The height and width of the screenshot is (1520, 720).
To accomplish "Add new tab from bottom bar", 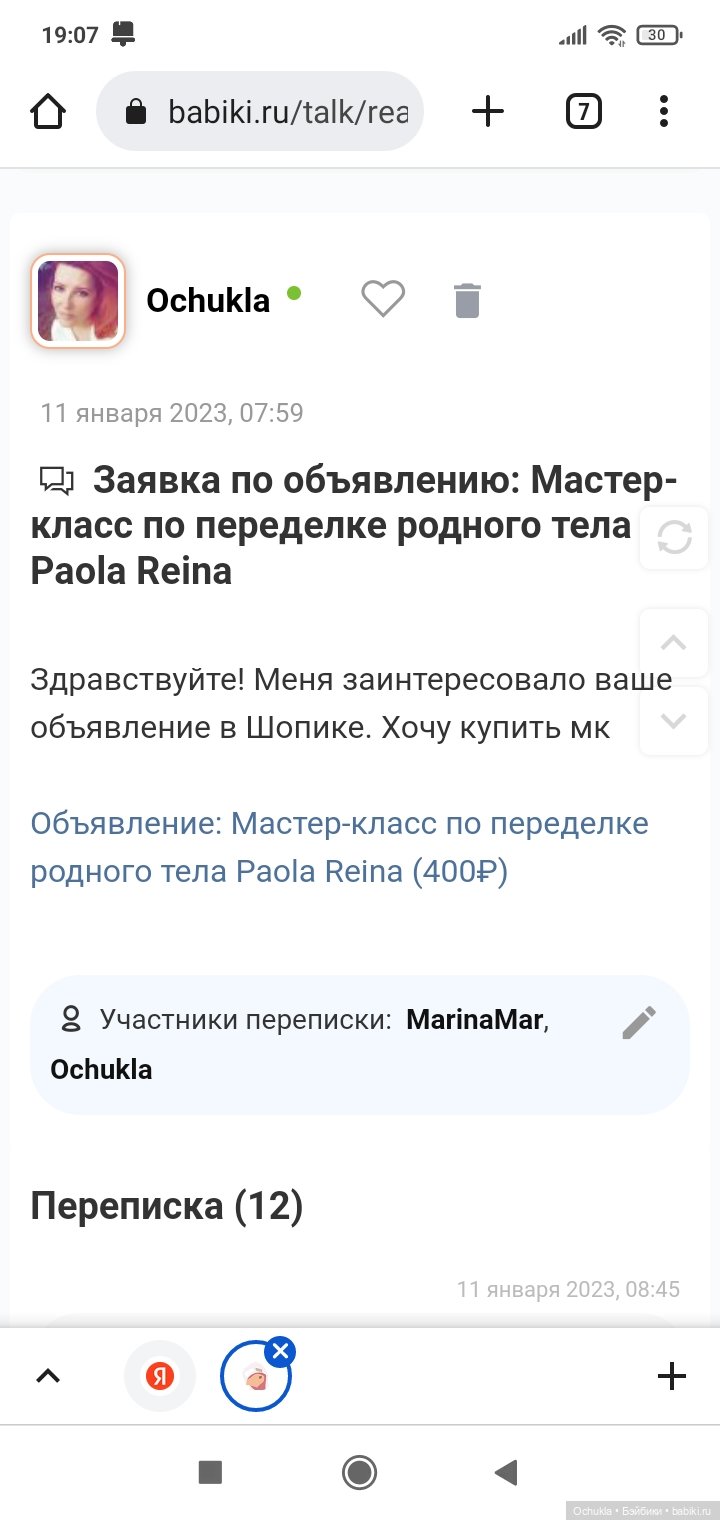I will point(672,1376).
